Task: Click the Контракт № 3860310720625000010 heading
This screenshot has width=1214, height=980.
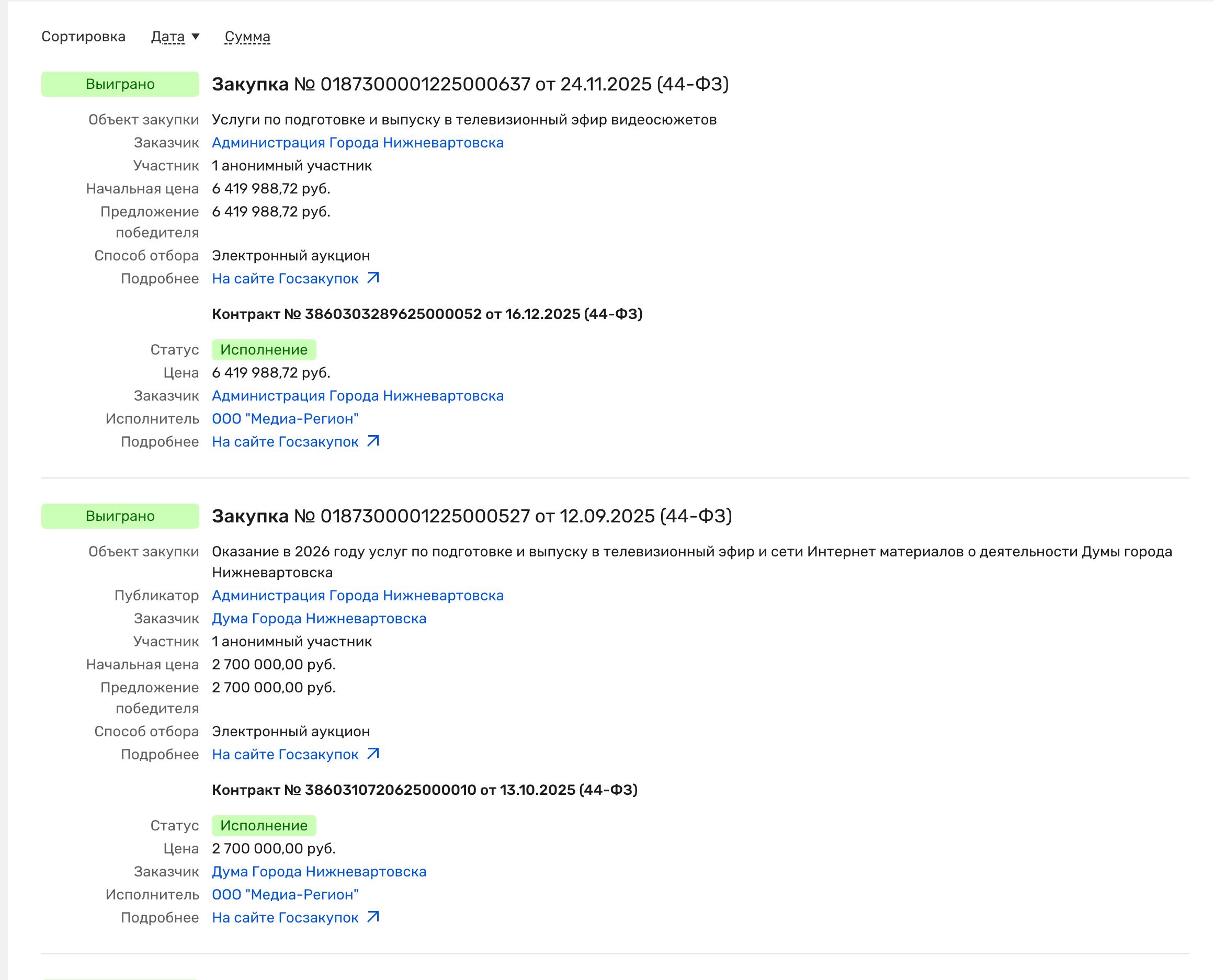Action: (425, 790)
